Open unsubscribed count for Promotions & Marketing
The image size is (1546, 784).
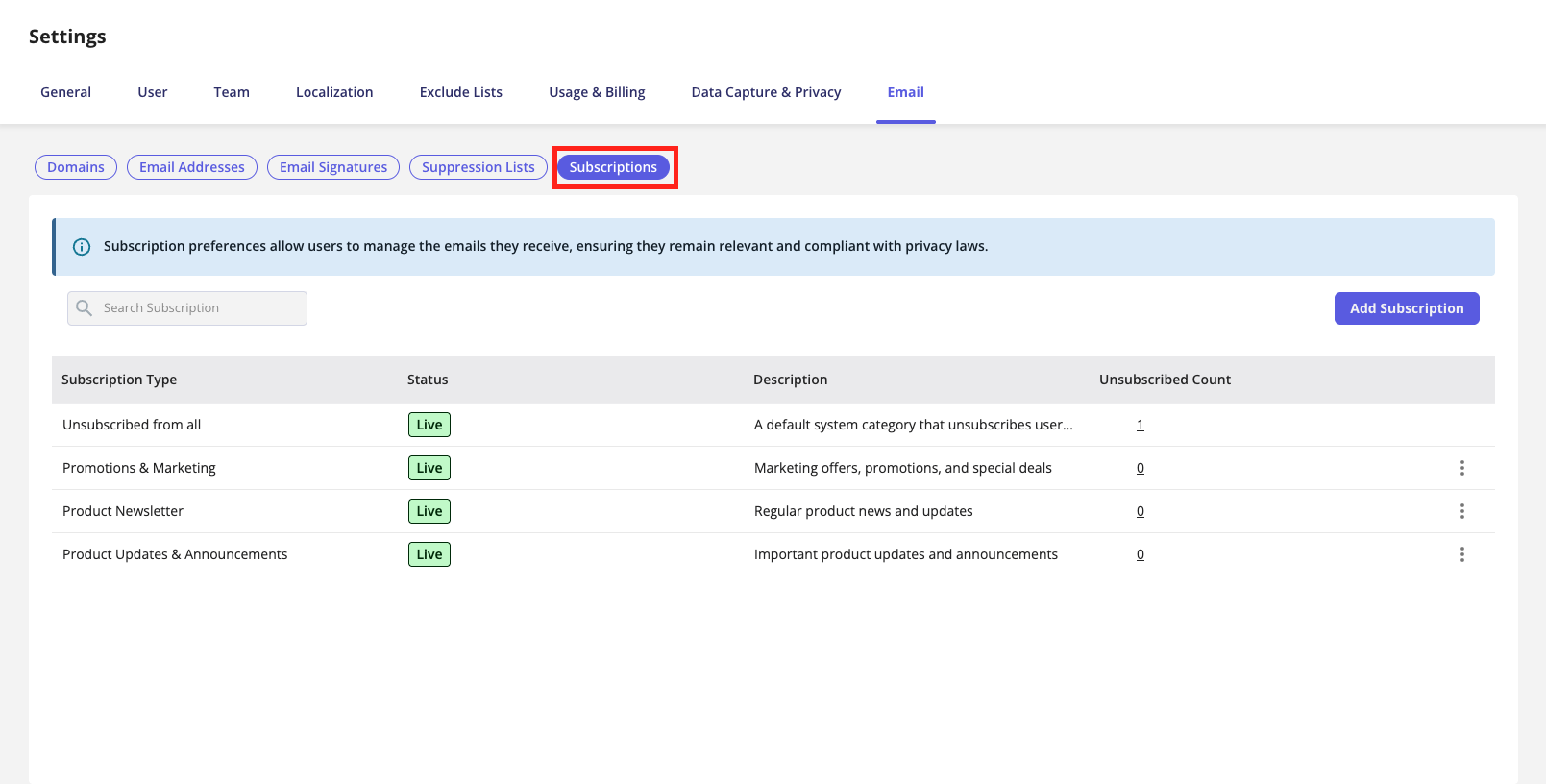pos(1141,468)
